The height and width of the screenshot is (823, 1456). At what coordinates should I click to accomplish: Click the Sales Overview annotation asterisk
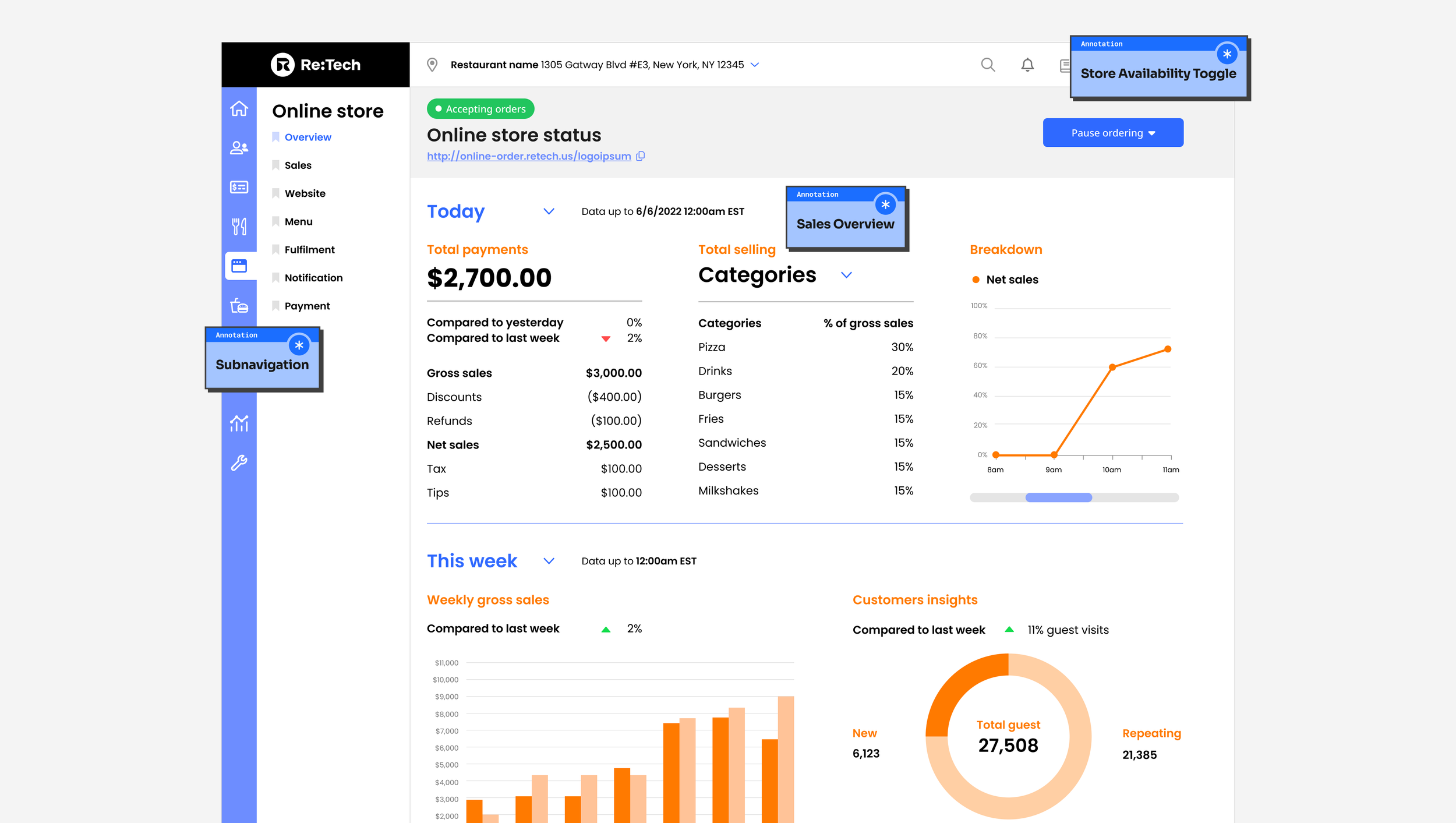[x=885, y=204]
